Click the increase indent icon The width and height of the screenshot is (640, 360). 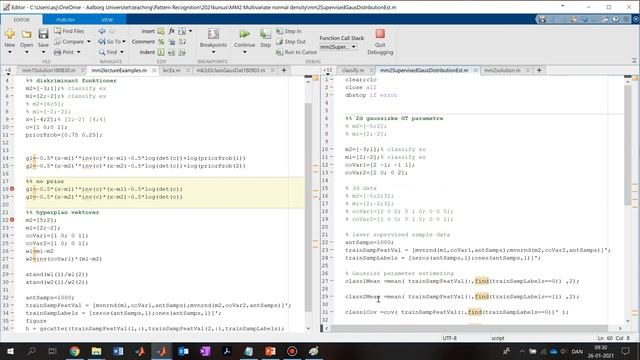tap(172, 52)
